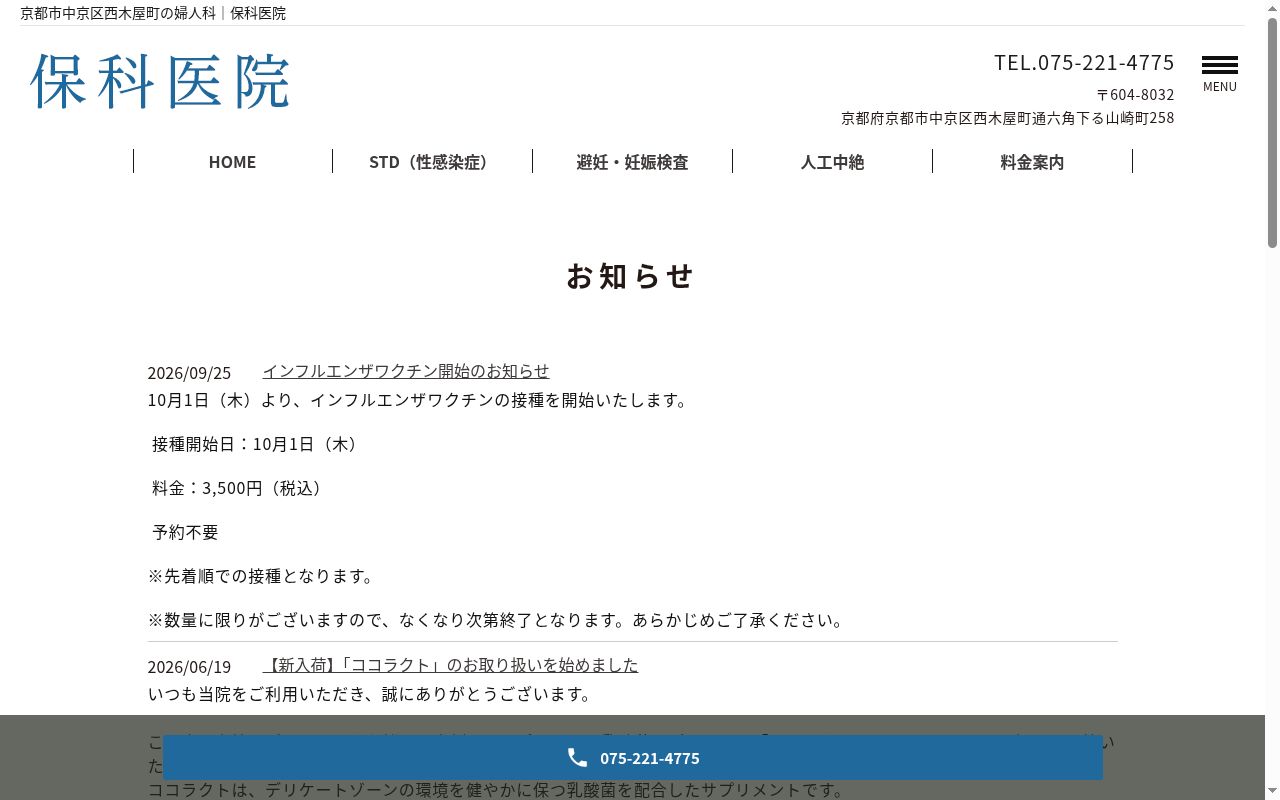The height and width of the screenshot is (800, 1280).
Task: Click the postal code 〒604-8032
Action: click(x=1135, y=94)
